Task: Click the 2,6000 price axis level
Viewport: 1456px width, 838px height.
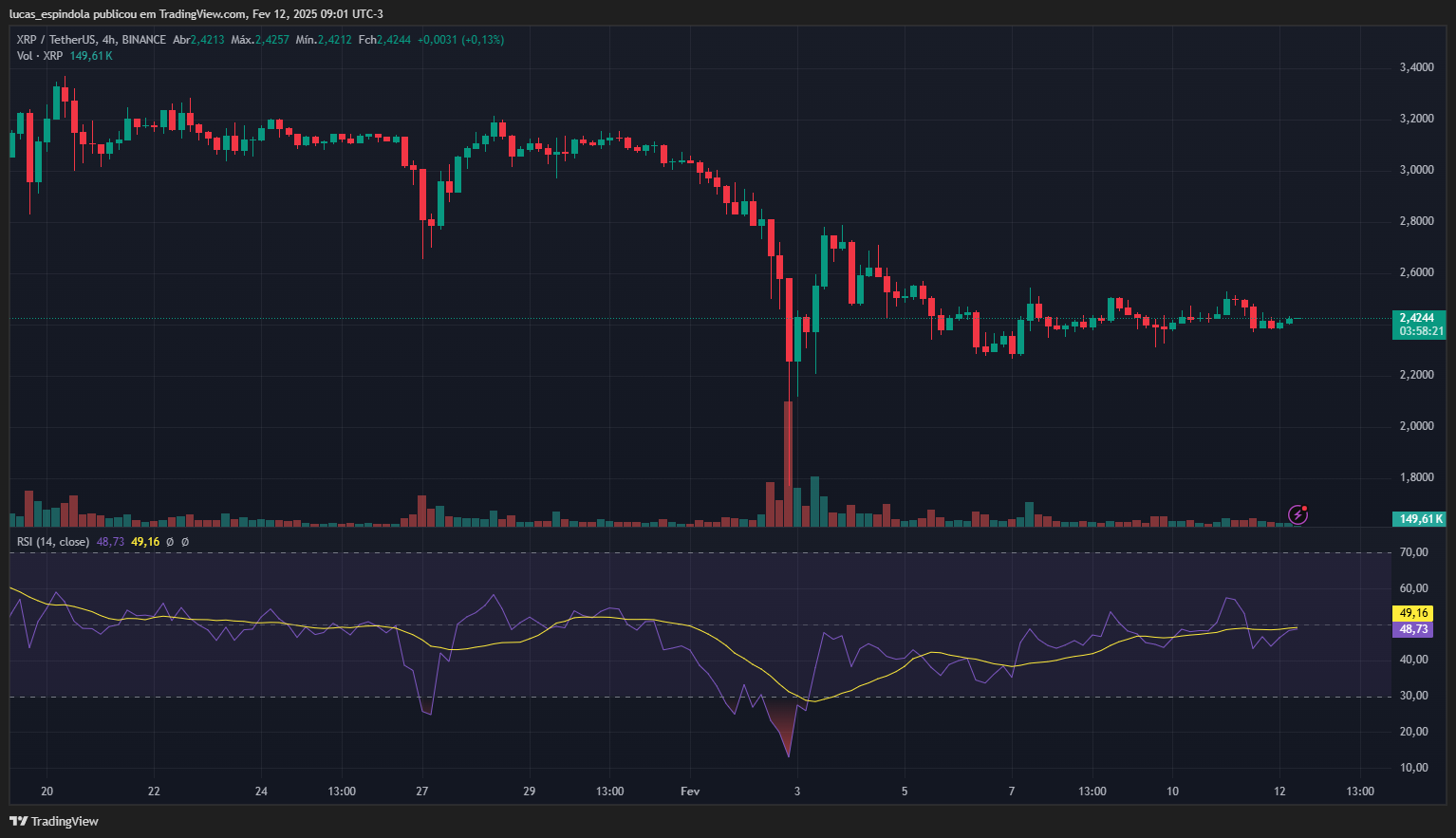Action: pos(1416,272)
